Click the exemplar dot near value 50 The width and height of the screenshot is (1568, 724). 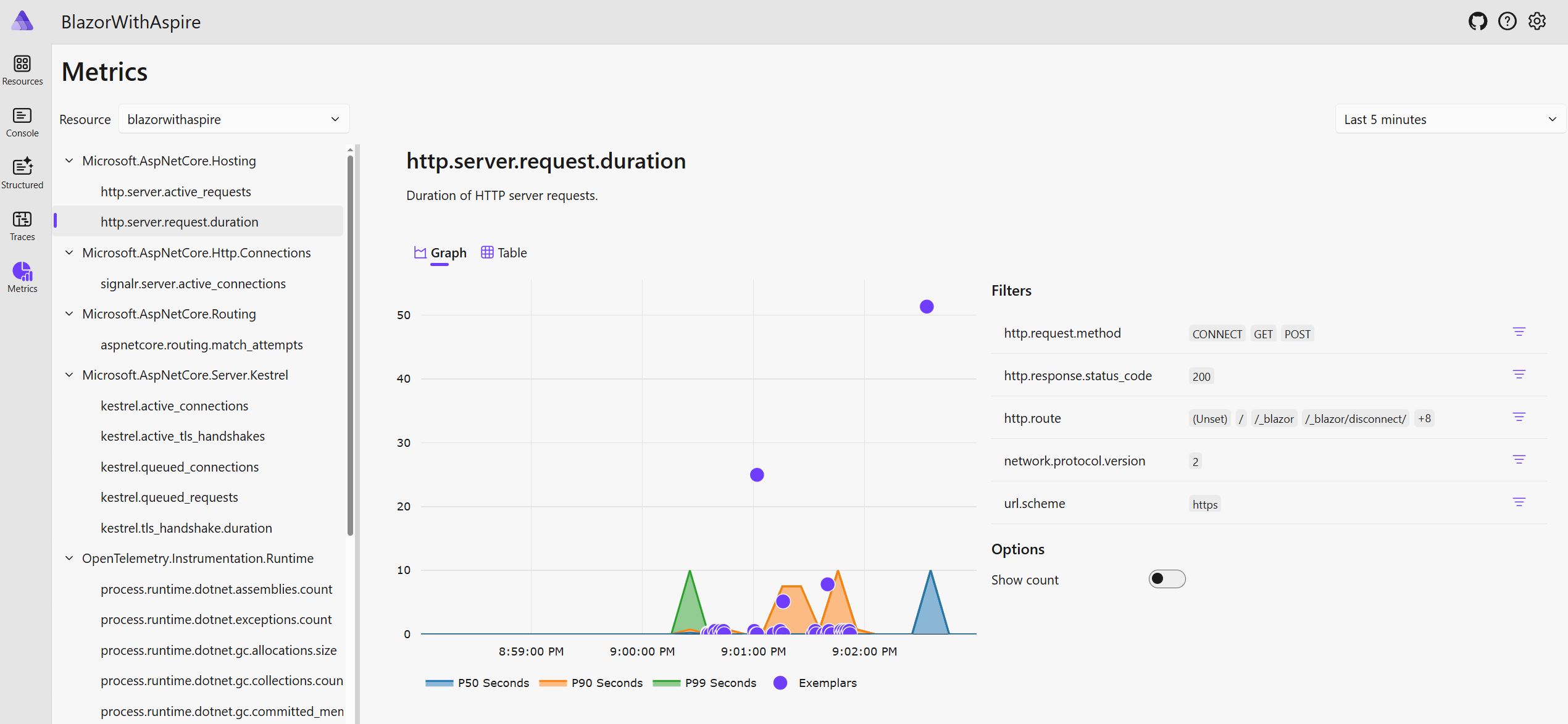click(927, 306)
